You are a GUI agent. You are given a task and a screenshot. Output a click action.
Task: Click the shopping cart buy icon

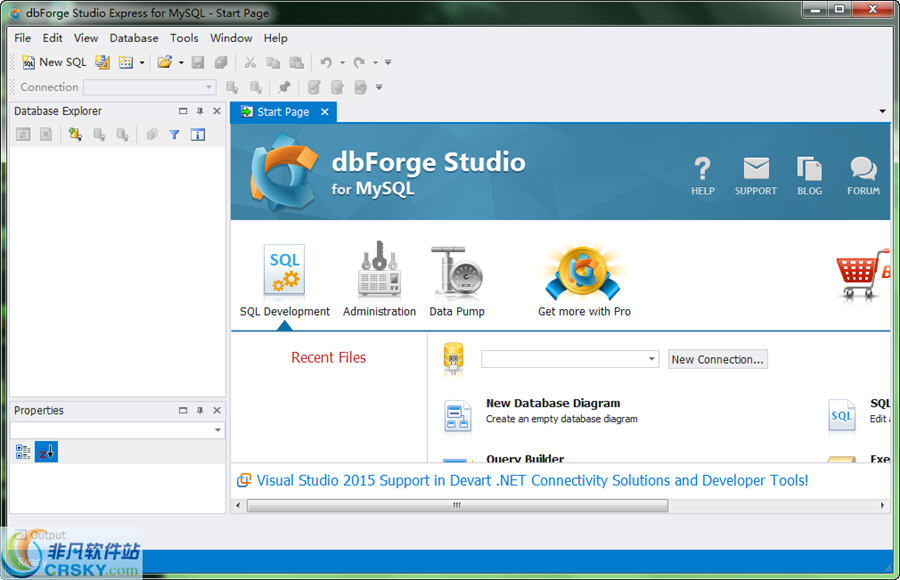(x=862, y=274)
